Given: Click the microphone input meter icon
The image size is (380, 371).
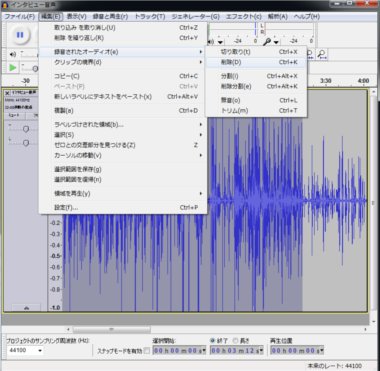Looking at the screenshot, I should click(267, 42).
